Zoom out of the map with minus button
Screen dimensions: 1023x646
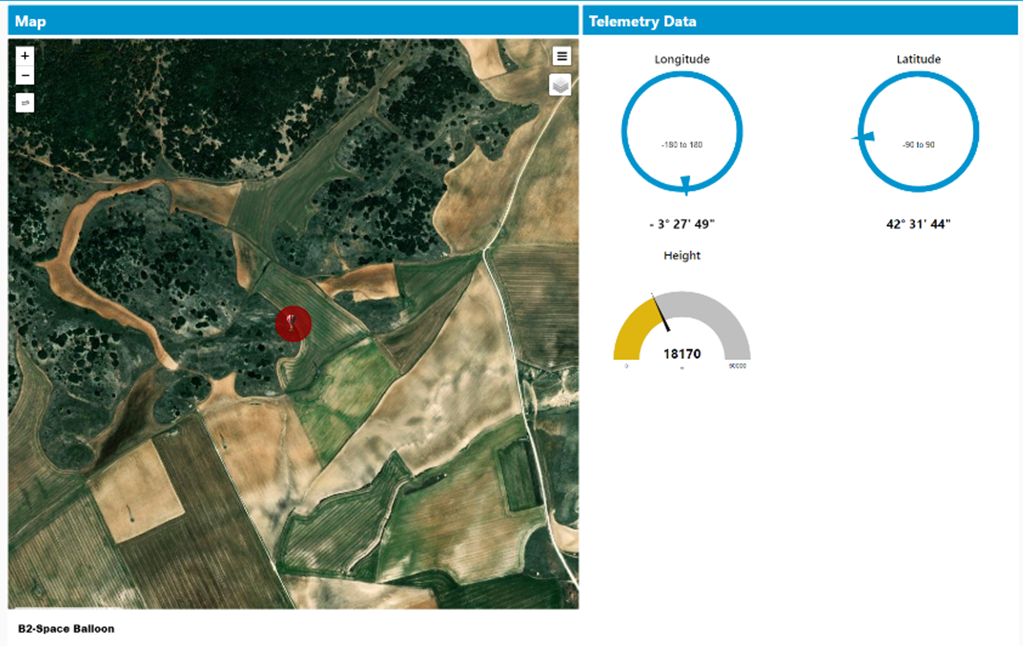[26, 76]
